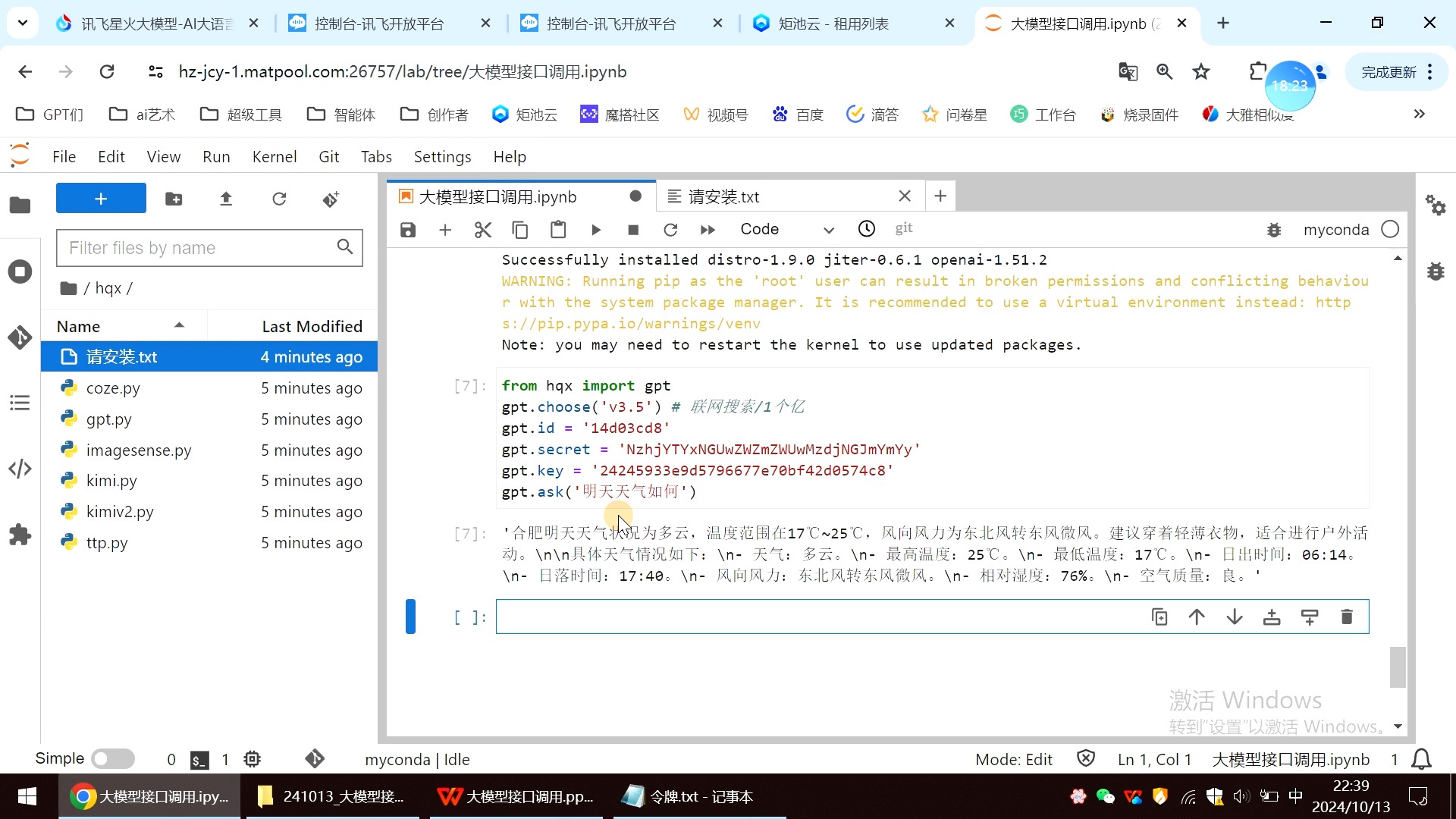Upload files with the upload icon
This screenshot has width=1456, height=819.
click(226, 199)
